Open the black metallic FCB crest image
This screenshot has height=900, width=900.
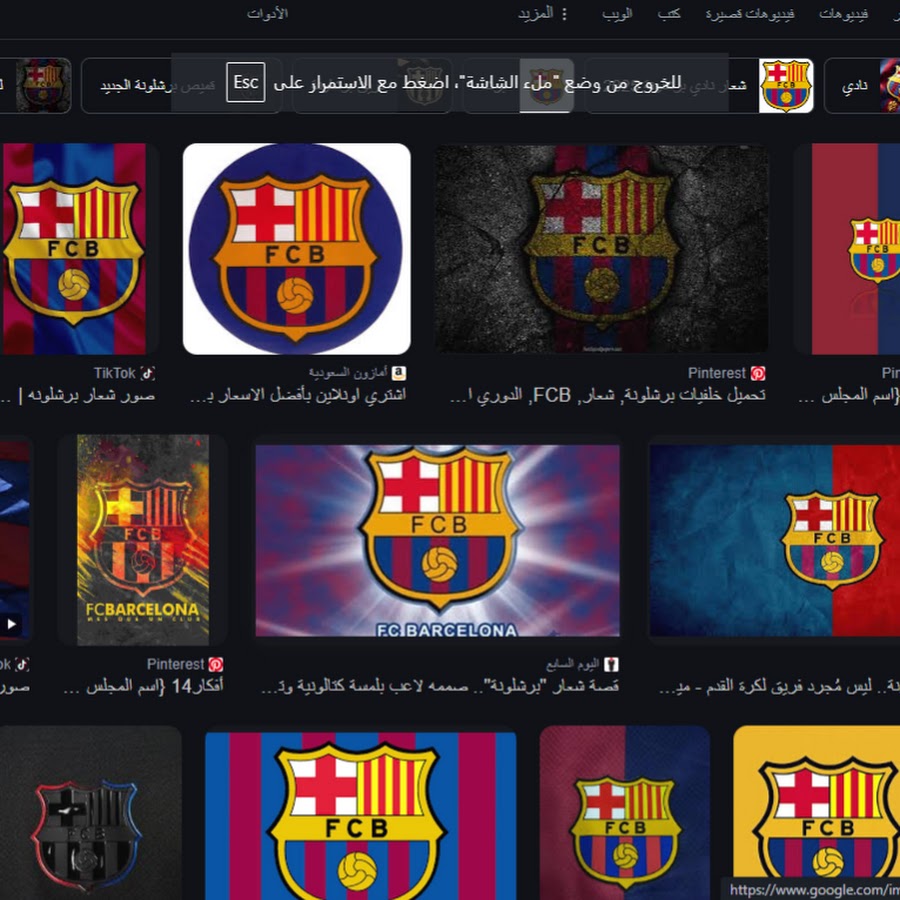[87, 813]
